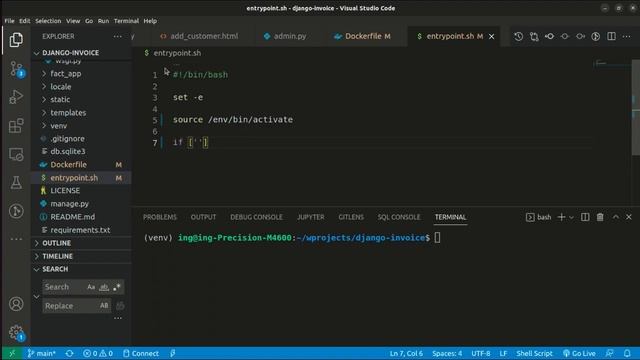Open the Manage gear icon
Image resolution: width=640 pixels, height=360 pixels.
coord(16,332)
